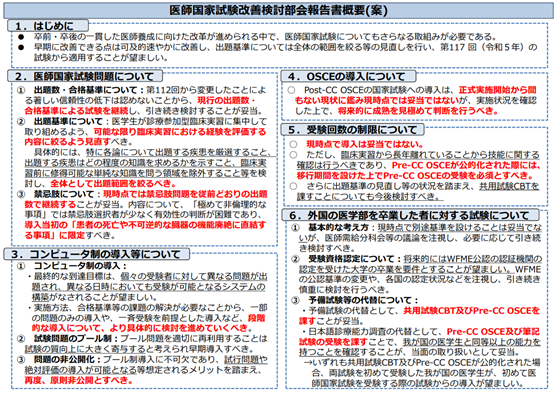
Task: Click the text "第117 回（令和５年）"
Action: point(484,47)
